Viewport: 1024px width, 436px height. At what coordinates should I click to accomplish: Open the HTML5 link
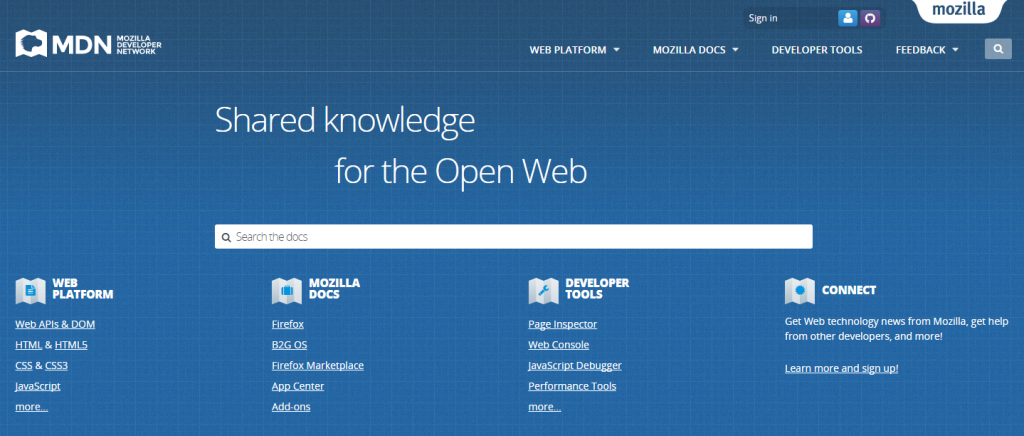[x=71, y=345]
